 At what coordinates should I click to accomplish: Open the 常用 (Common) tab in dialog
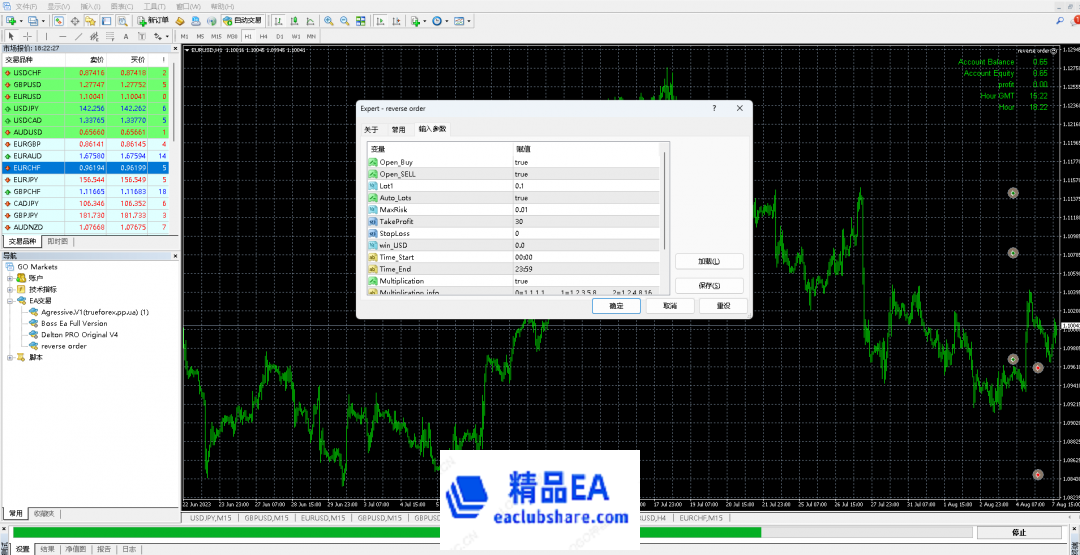[x=399, y=129]
